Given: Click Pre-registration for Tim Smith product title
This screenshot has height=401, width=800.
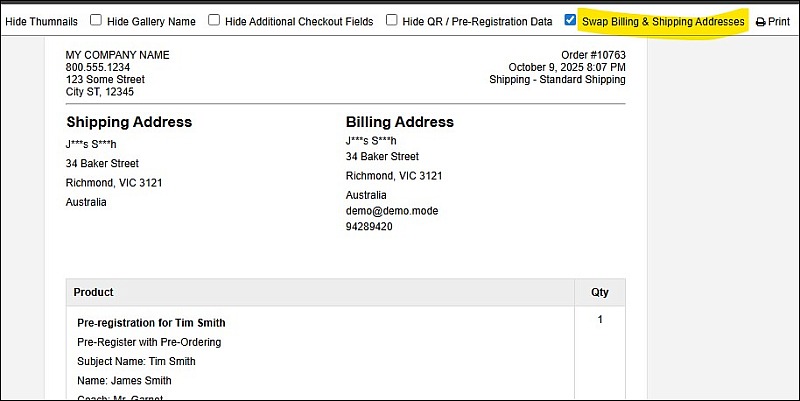Looking at the screenshot, I should tap(151, 323).
